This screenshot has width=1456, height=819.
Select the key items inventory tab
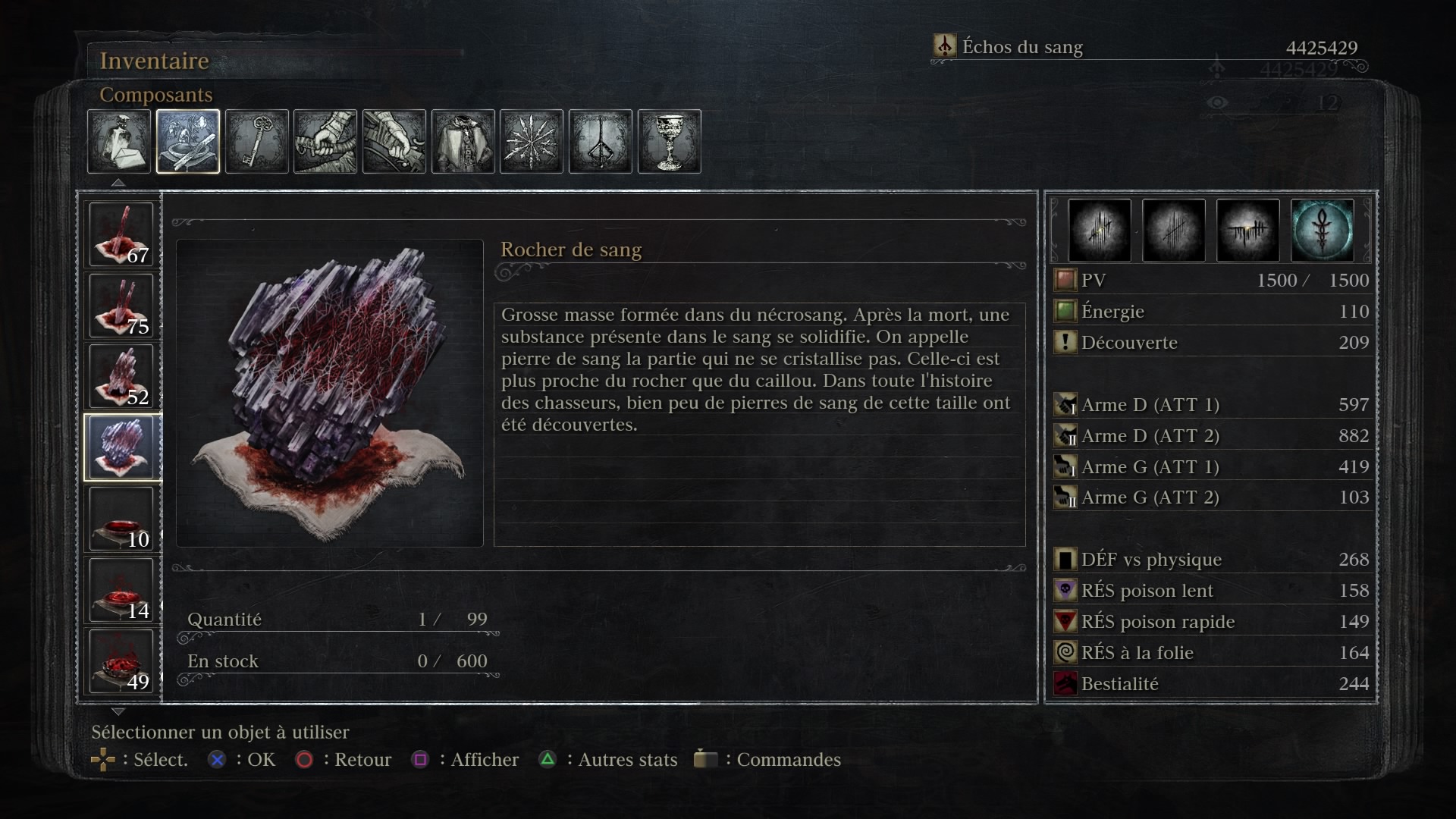point(257,142)
